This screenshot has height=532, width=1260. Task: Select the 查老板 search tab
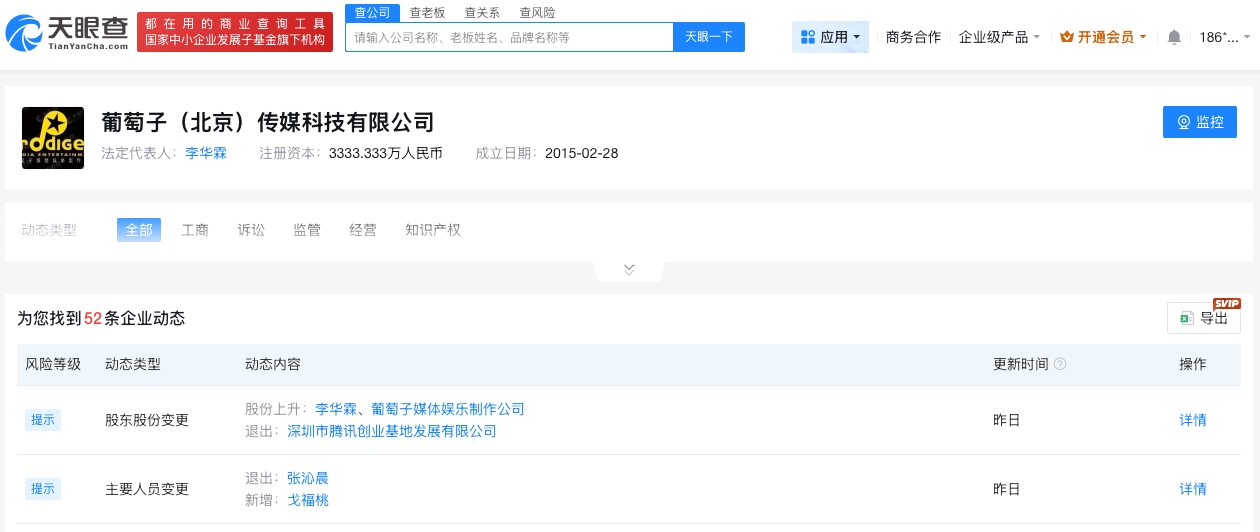pyautogui.click(x=427, y=12)
